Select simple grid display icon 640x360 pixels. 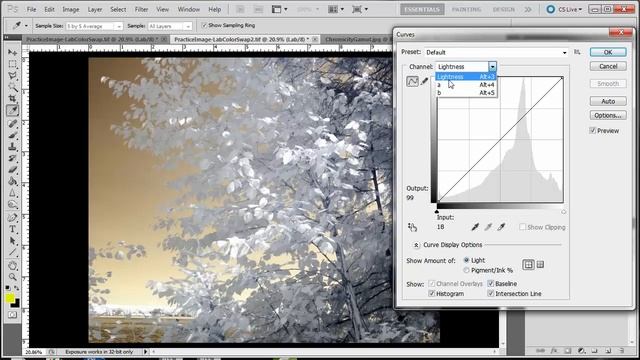[528, 265]
